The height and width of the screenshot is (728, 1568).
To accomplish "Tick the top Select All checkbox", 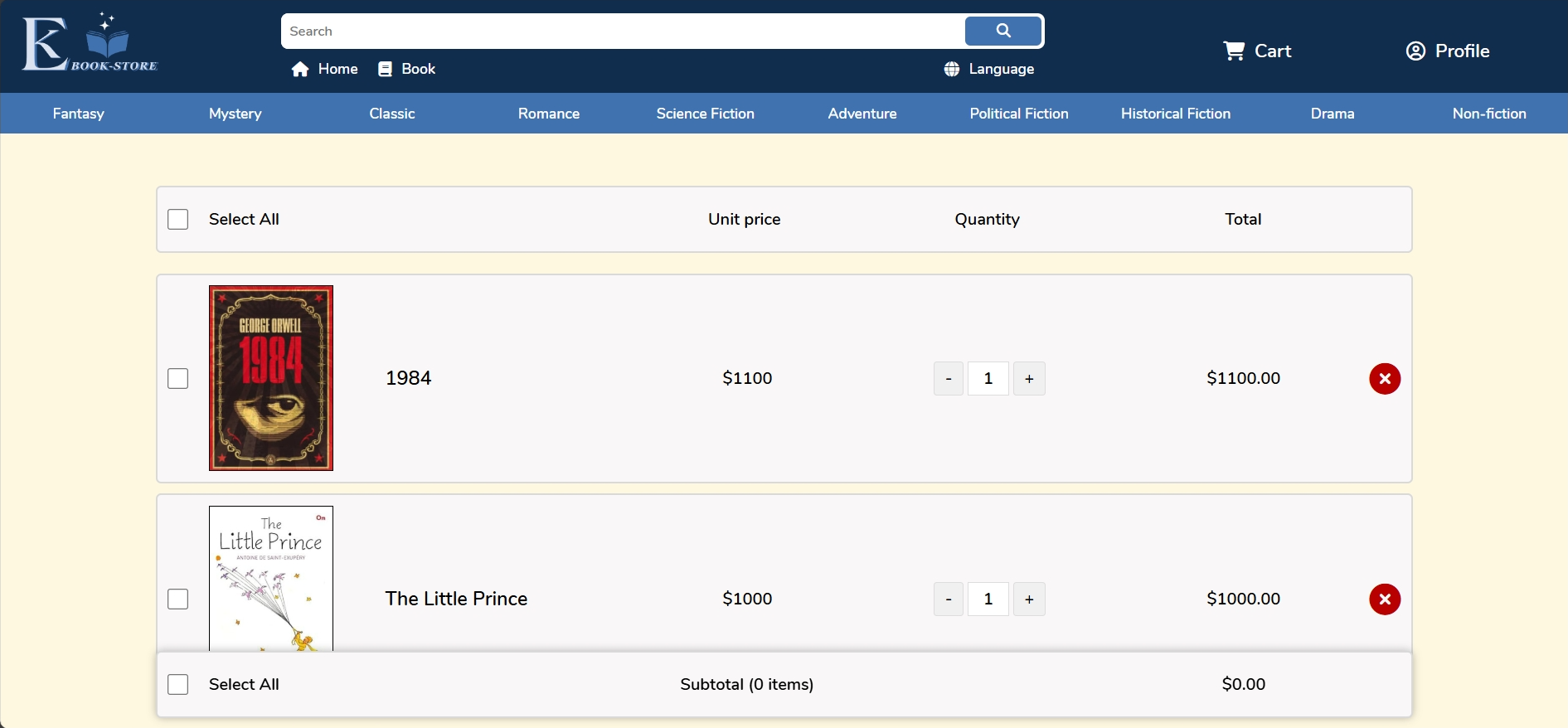I will [x=178, y=220].
